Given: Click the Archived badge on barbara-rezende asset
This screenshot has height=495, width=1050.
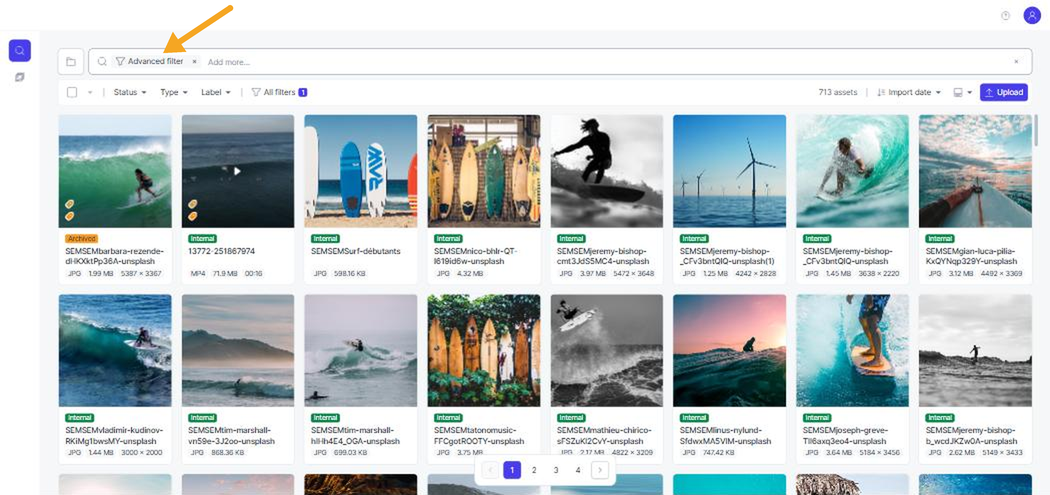Looking at the screenshot, I should coord(82,238).
